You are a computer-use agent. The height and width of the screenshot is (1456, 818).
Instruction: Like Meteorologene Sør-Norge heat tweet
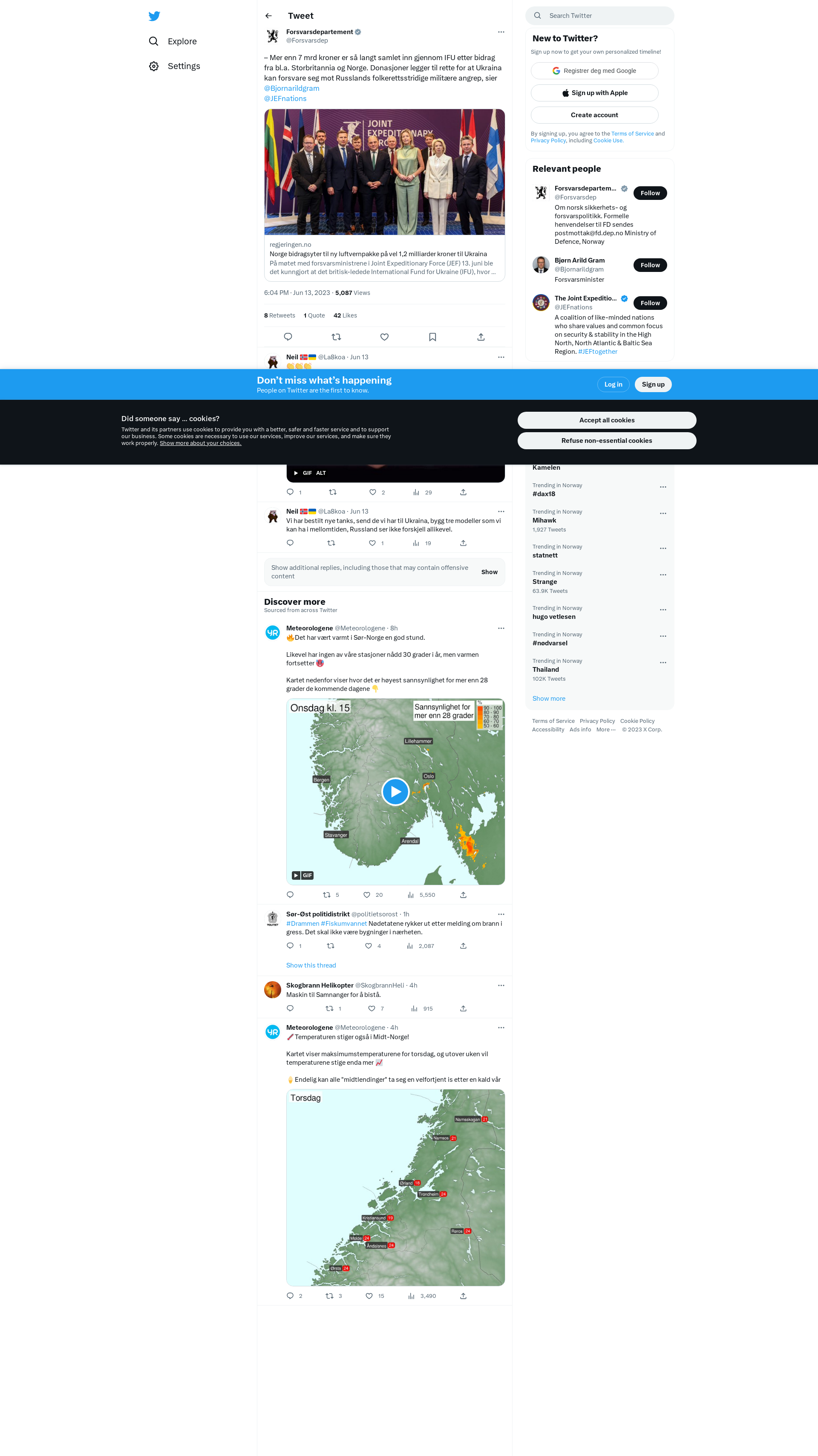(x=367, y=895)
